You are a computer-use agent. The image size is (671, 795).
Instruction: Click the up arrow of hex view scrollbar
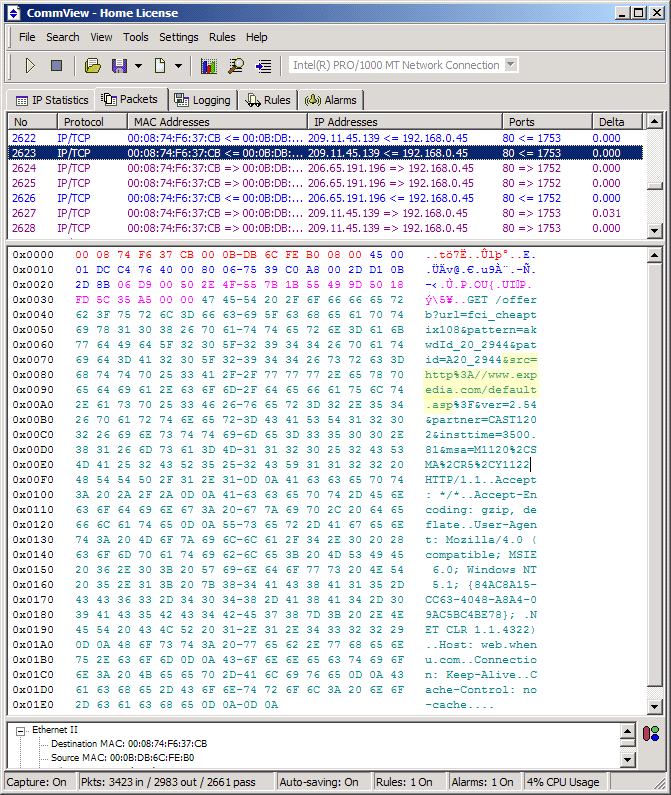654,255
